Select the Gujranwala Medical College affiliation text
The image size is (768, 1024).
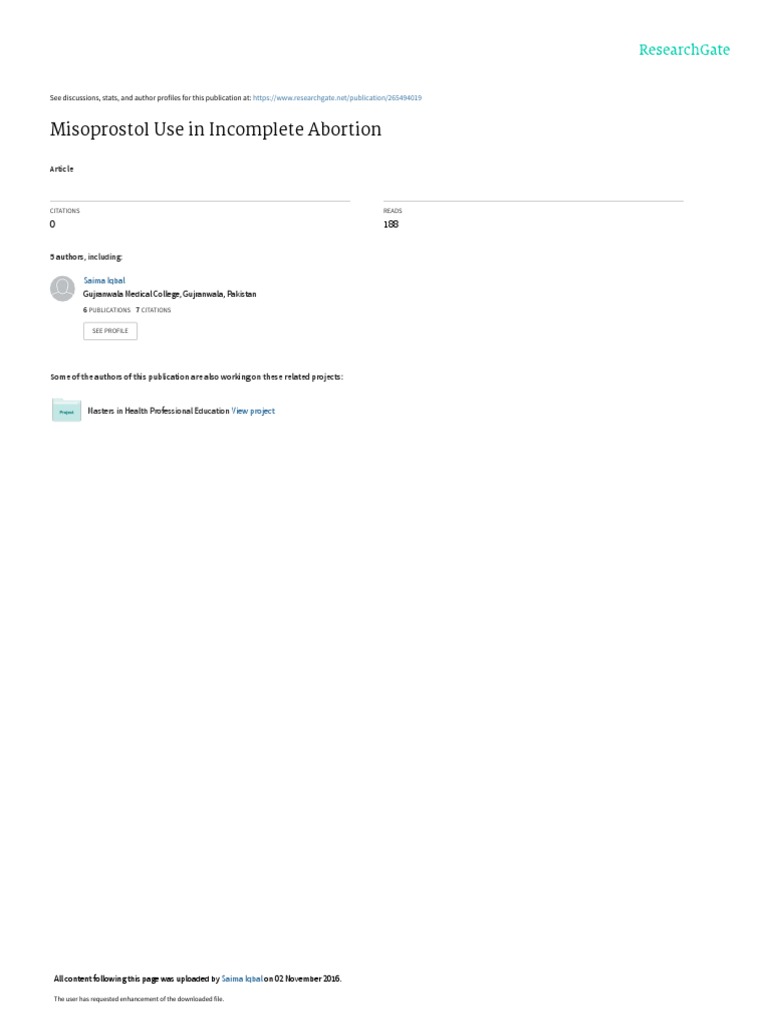coord(170,295)
